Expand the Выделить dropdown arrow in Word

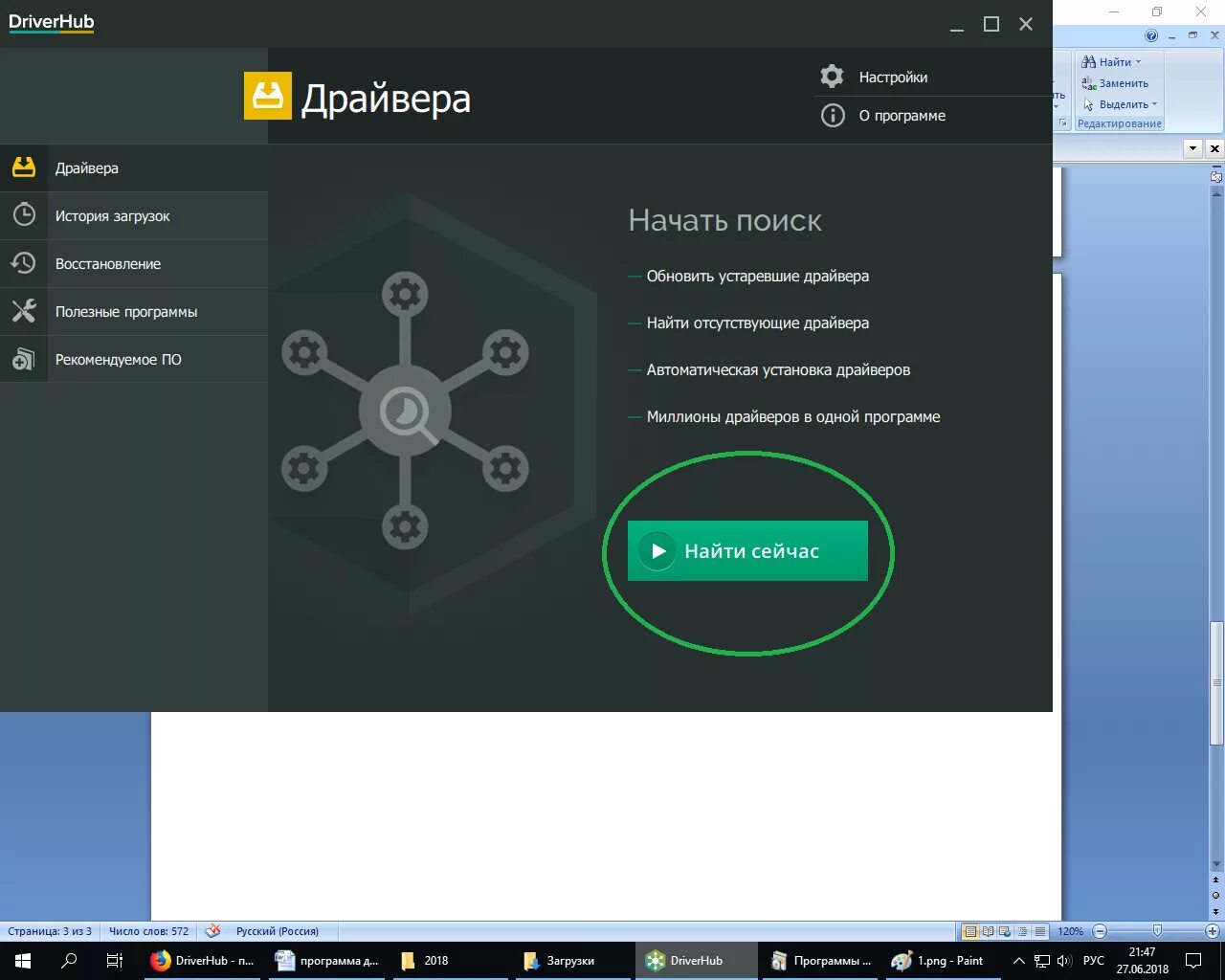(1154, 104)
